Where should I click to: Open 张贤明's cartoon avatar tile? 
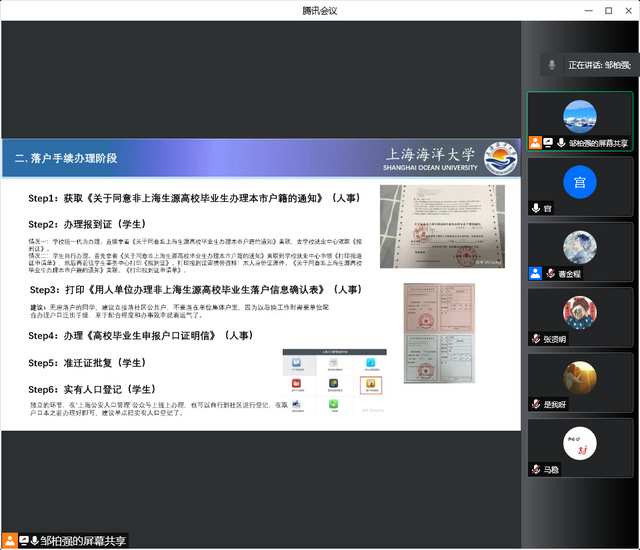[x=580, y=312]
